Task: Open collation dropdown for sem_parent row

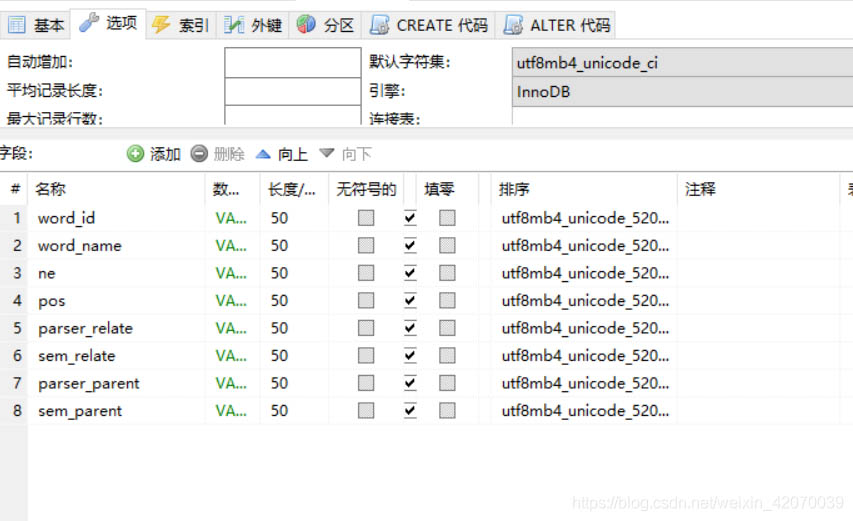Action: pyautogui.click(x=585, y=411)
